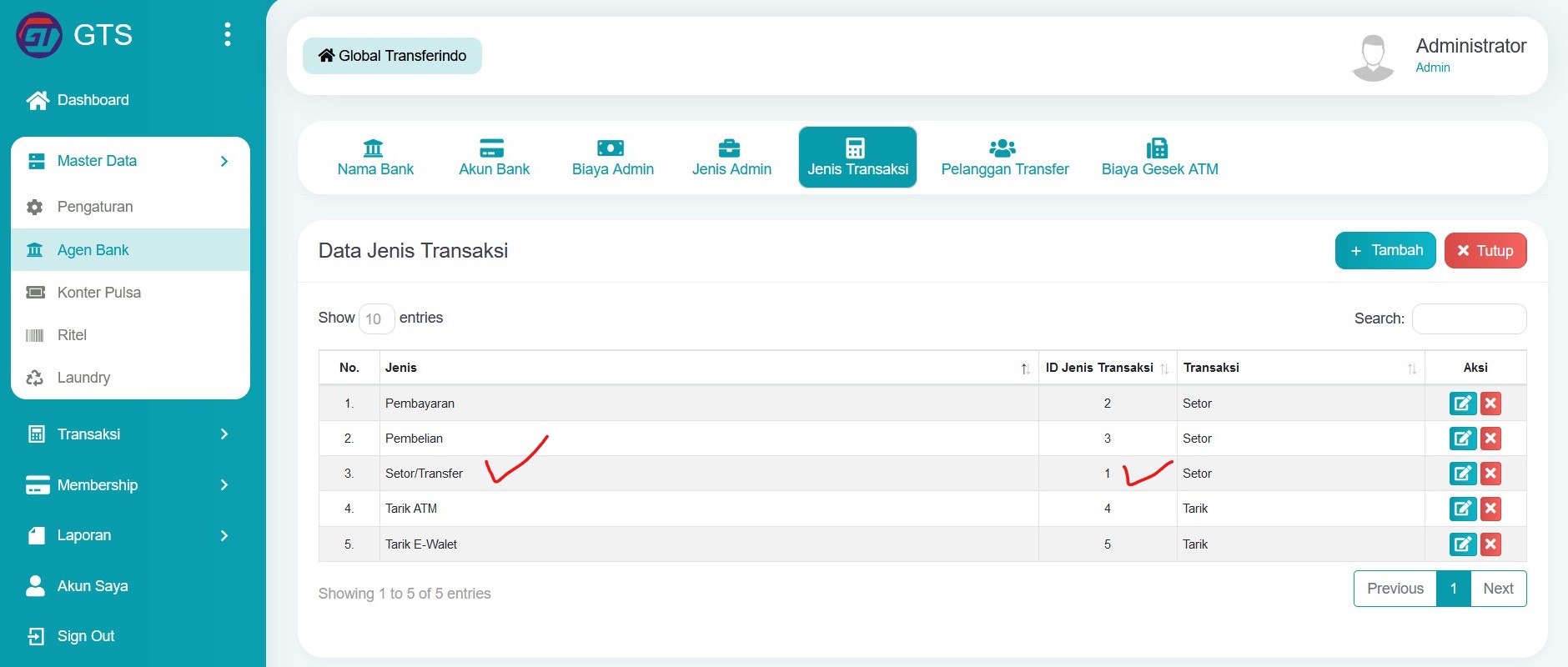
Task: Switch to Biaya Admin tab
Action: [612, 158]
